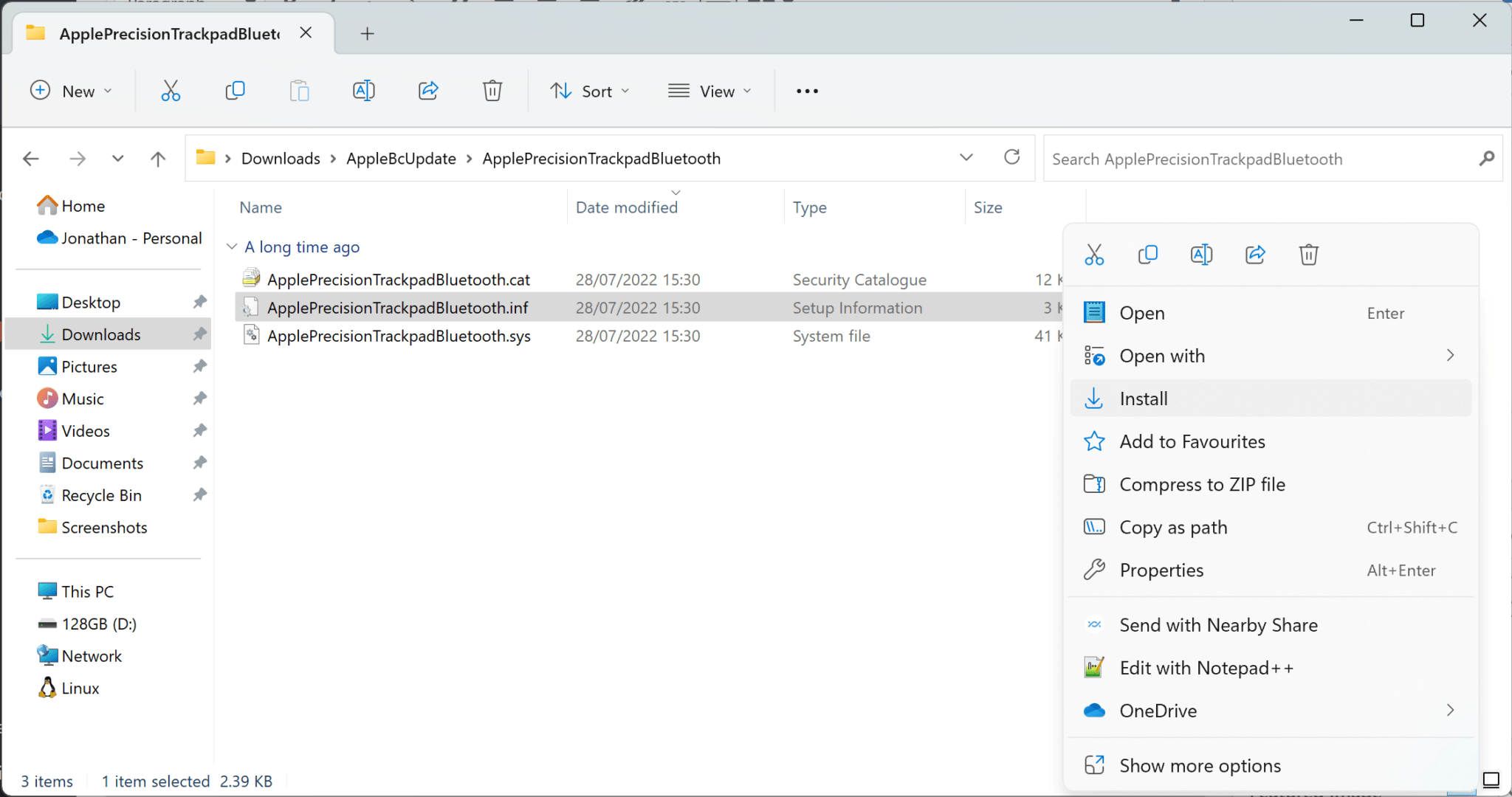Viewport: 1512px width, 797px height.
Task: Select the Rename icon in the toolbar
Action: pyautogui.click(x=363, y=91)
